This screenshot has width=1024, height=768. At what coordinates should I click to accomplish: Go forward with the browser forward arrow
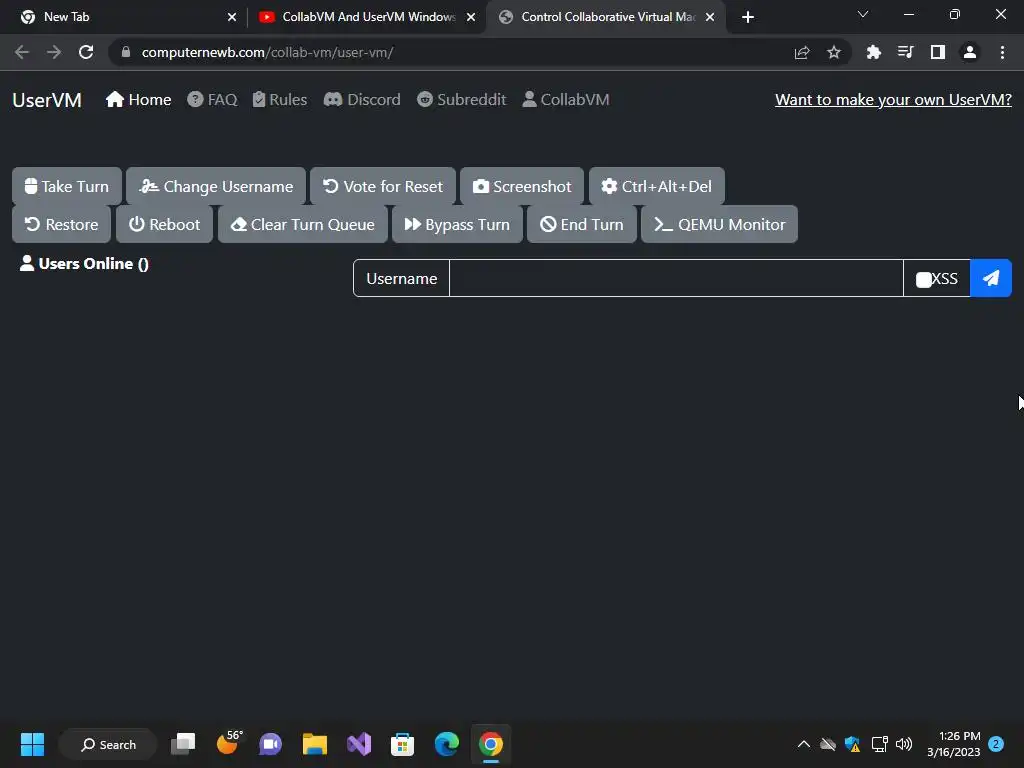pyautogui.click(x=54, y=52)
